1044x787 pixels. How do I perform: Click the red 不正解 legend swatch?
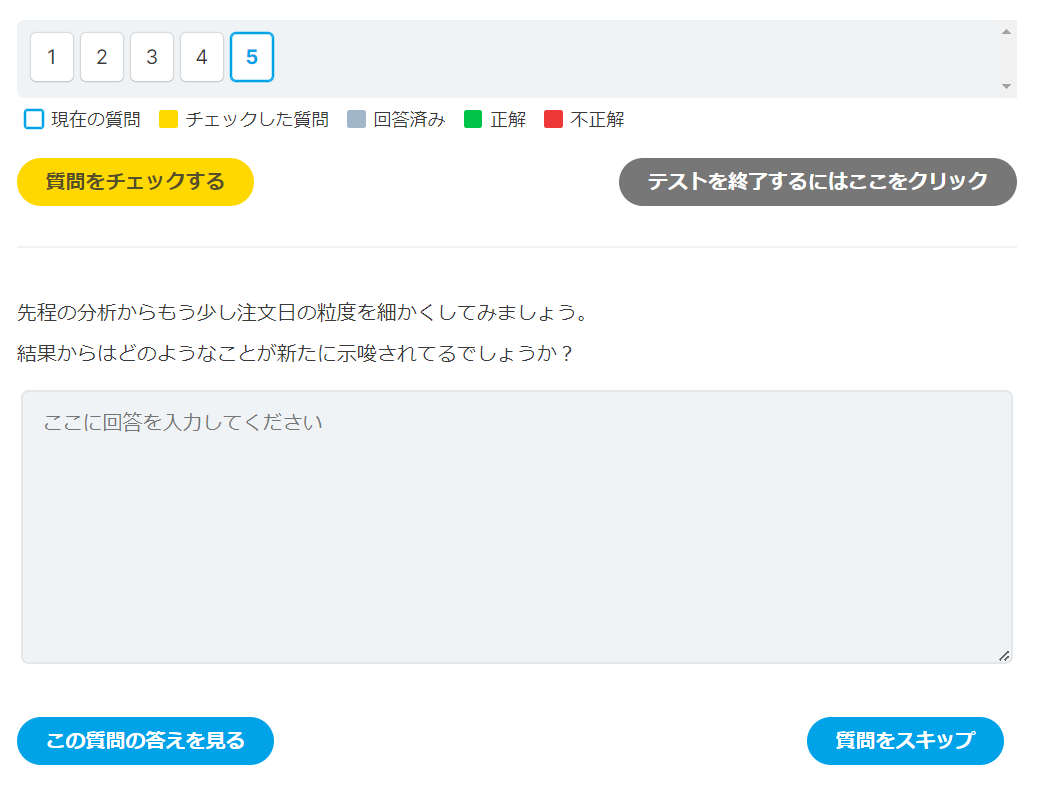point(554,120)
